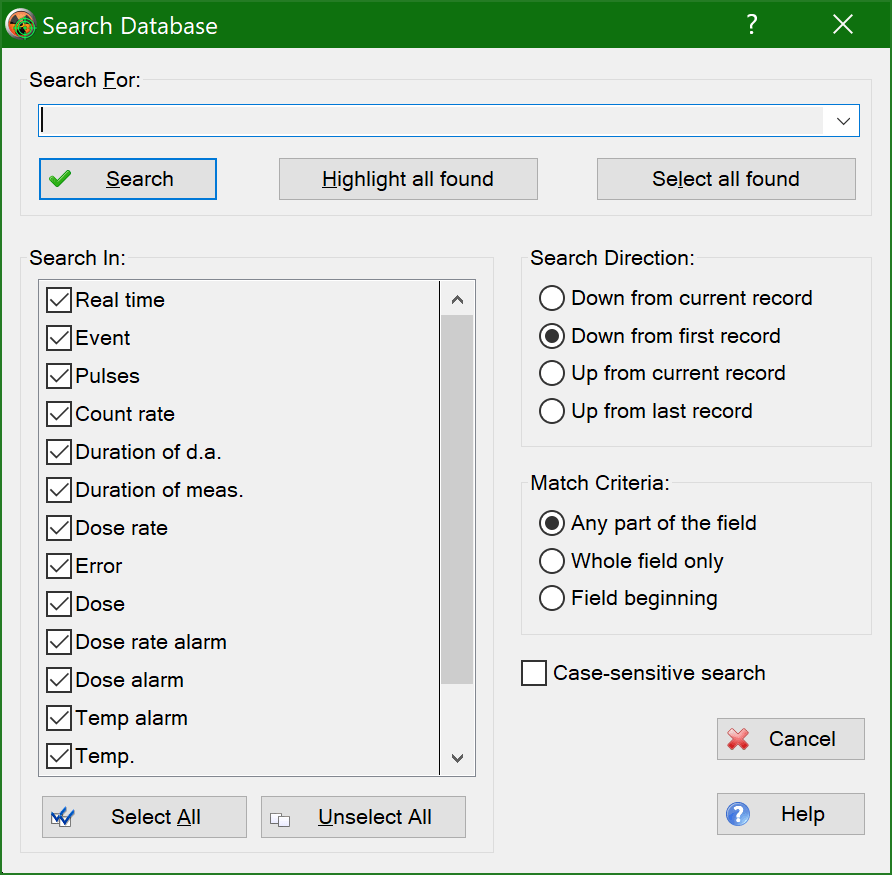The width and height of the screenshot is (892, 875).
Task: Click Highlight all found button
Action: point(408,179)
